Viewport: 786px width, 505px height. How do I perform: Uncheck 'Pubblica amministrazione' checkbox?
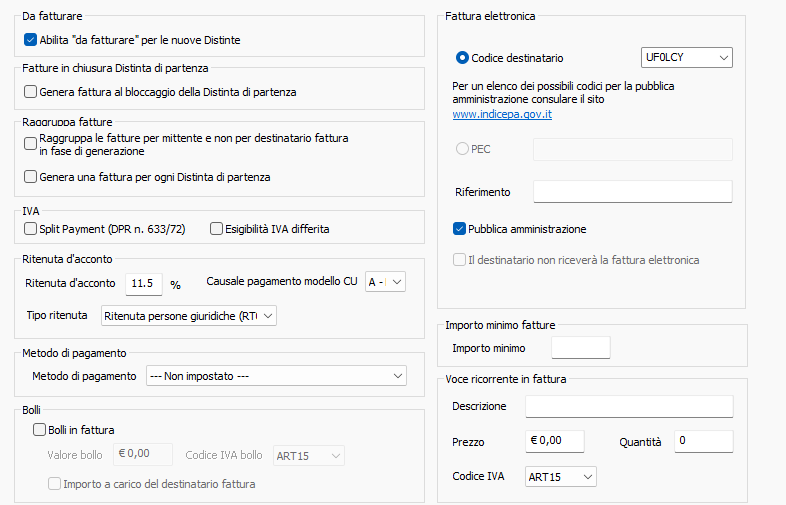coord(460,229)
